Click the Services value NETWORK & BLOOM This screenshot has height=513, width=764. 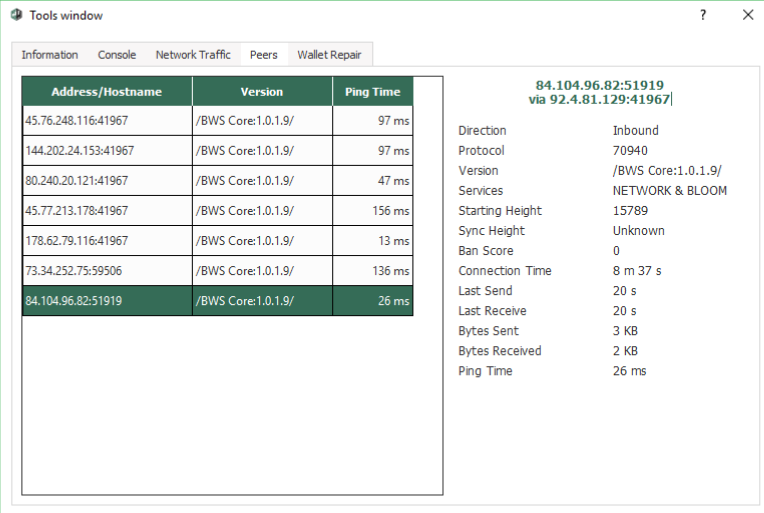669,190
